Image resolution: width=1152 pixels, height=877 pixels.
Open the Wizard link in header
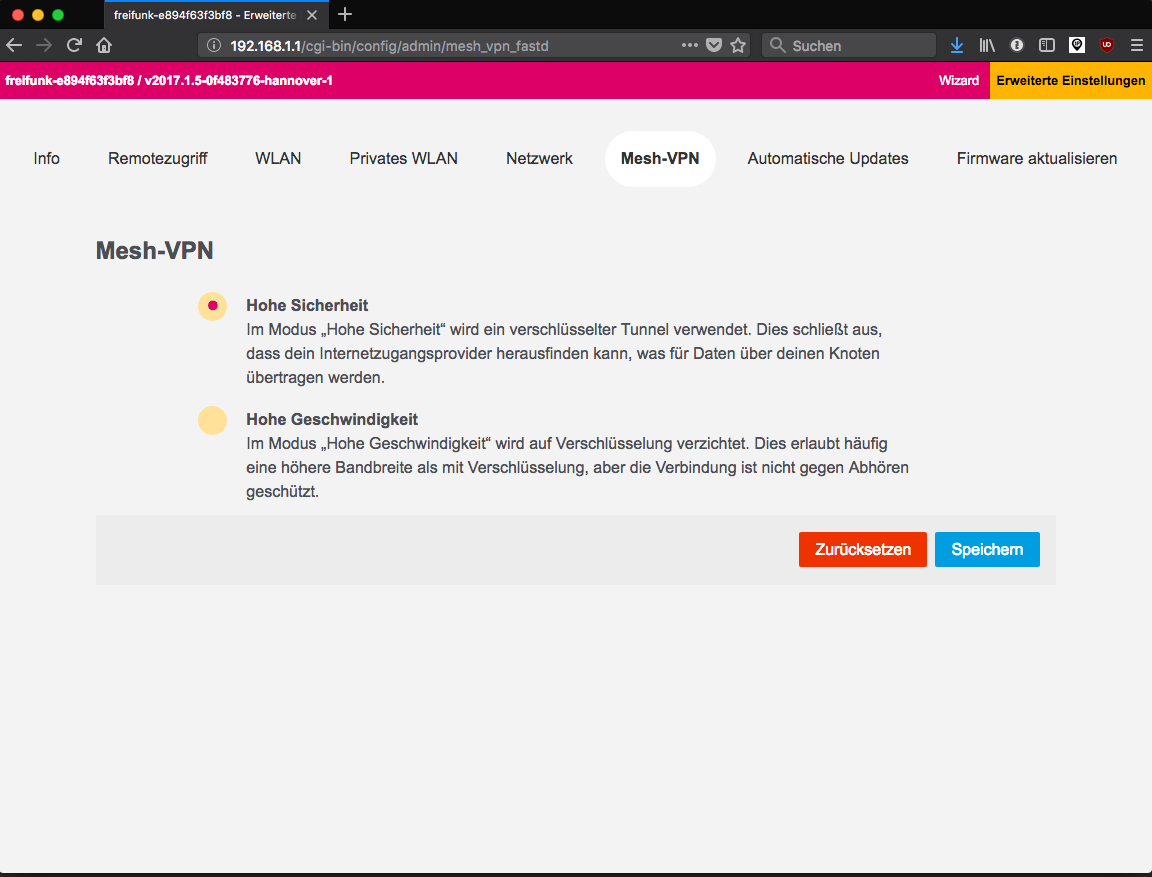[958, 81]
